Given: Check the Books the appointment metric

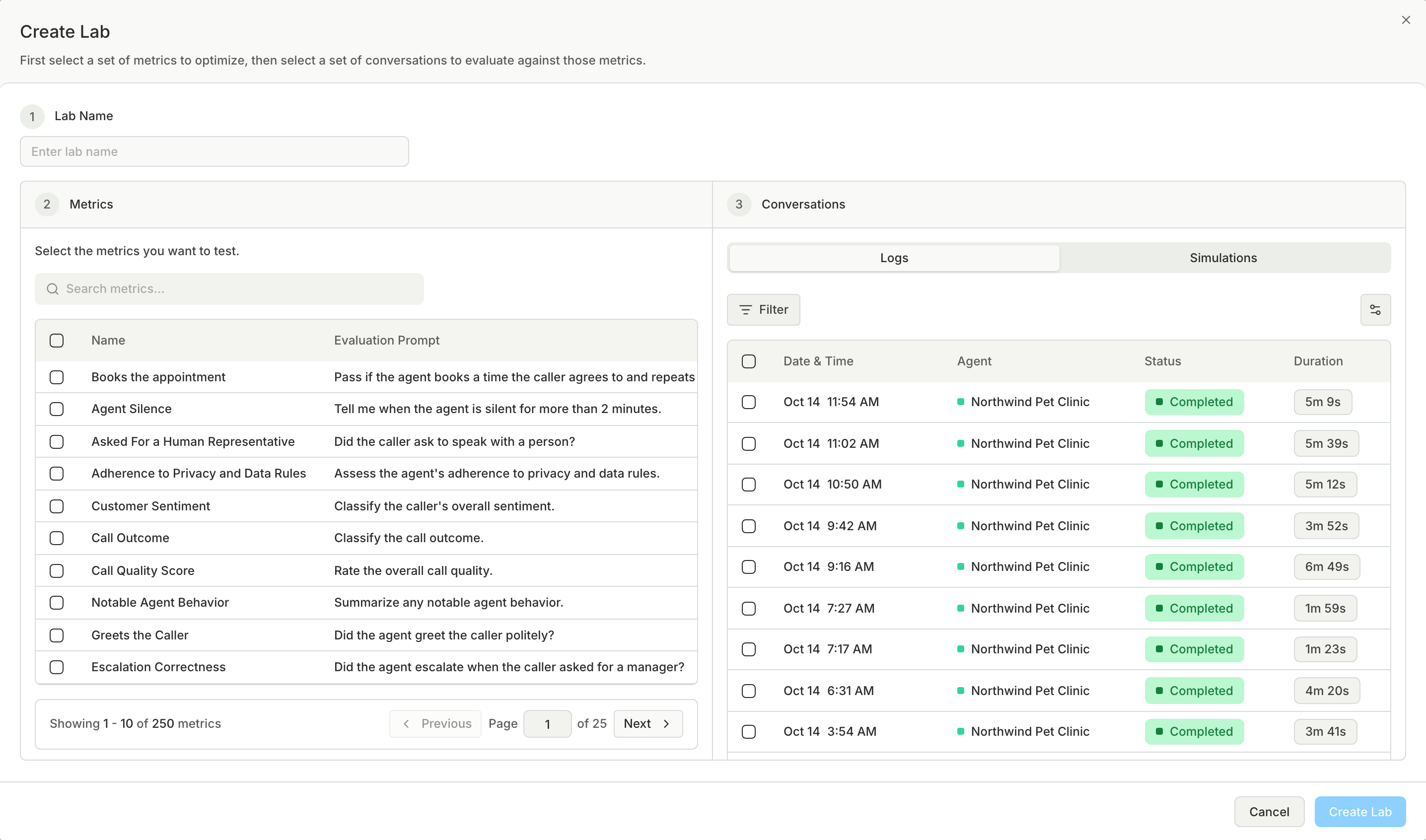Looking at the screenshot, I should point(57,377).
